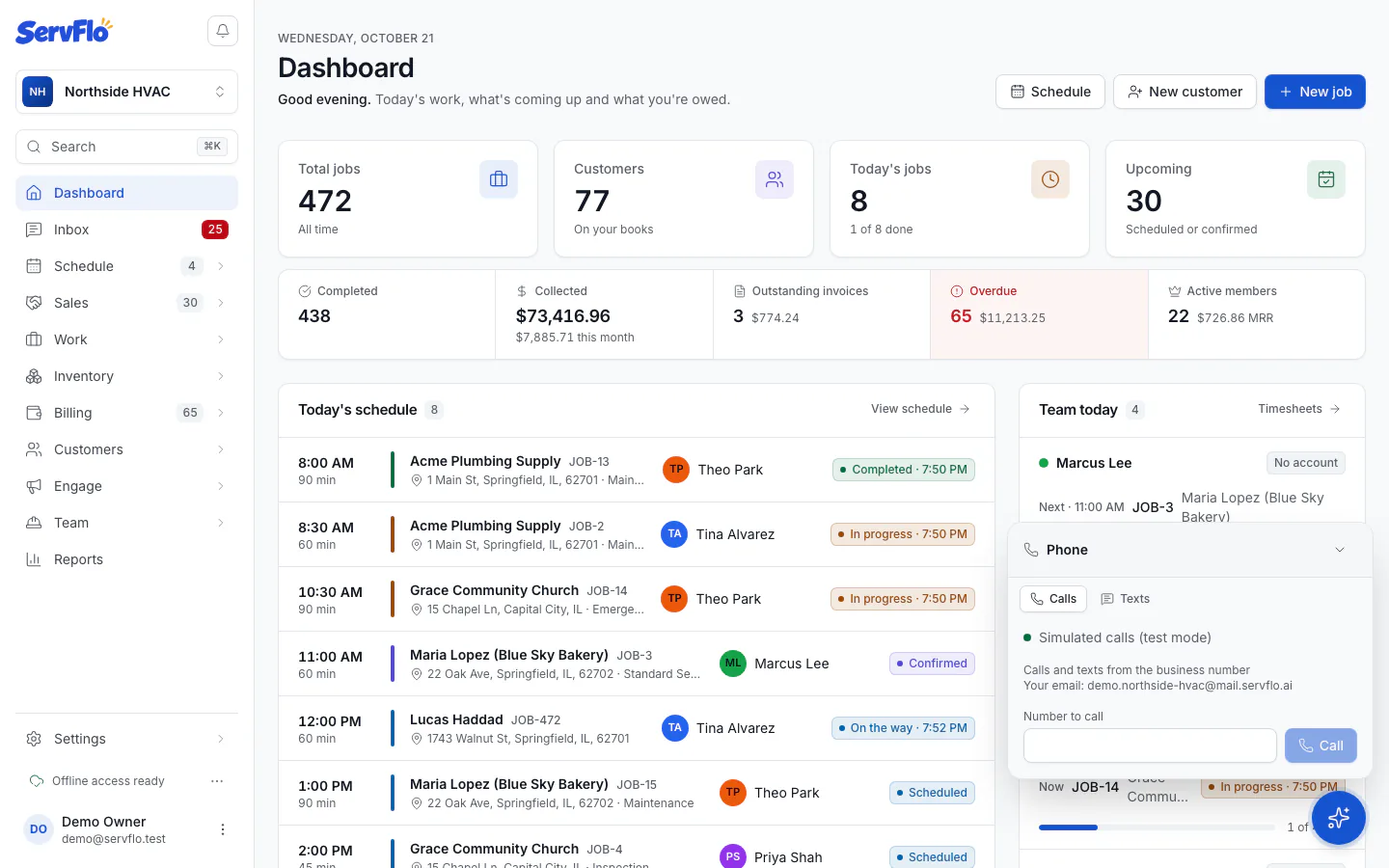This screenshot has height=868, width=1389.
Task: Open Reports from the sidebar
Action: pyautogui.click(x=126, y=559)
